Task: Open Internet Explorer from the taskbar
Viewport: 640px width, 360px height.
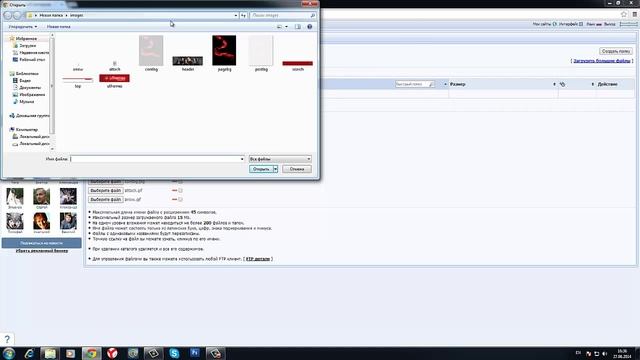Action: pyautogui.click(x=29, y=353)
